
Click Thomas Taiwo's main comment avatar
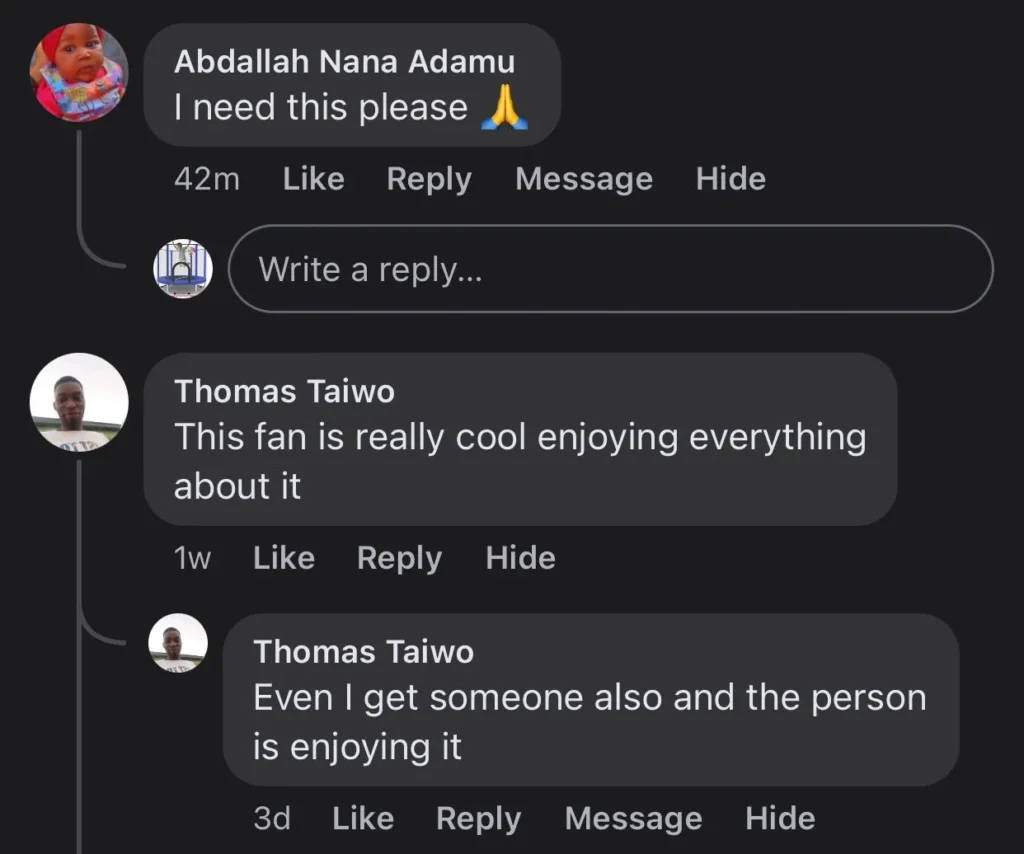point(79,402)
